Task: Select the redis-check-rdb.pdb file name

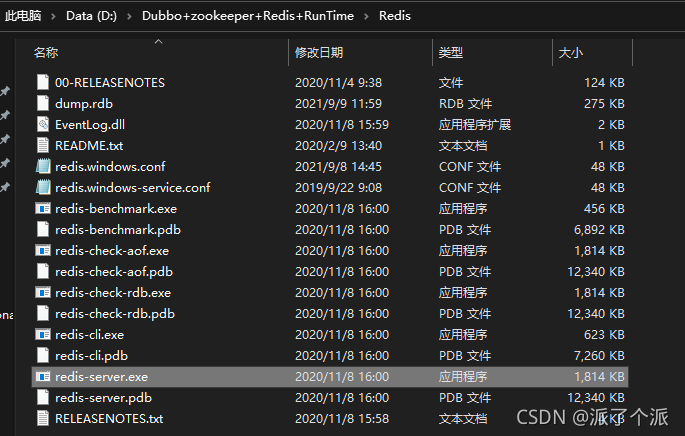Action: (115, 313)
